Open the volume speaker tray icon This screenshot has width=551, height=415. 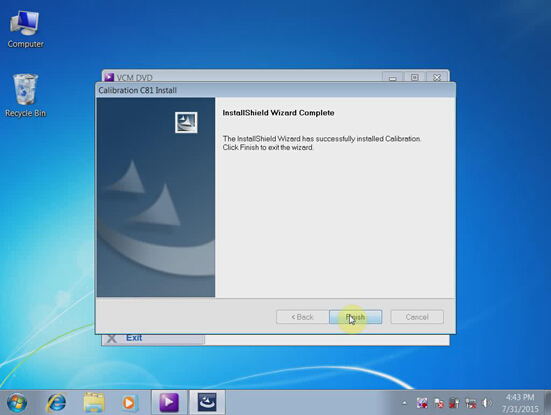coord(487,403)
